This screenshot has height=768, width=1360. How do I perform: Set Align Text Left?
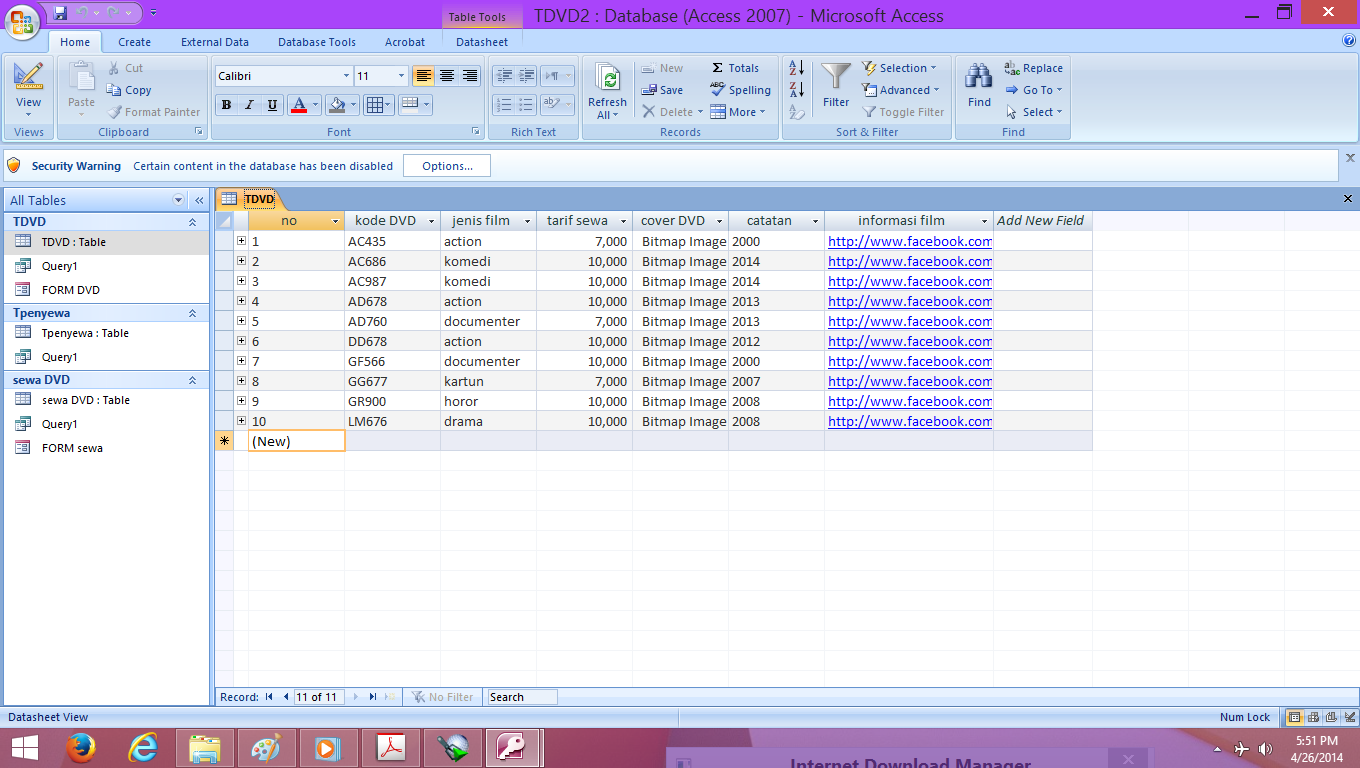pyautogui.click(x=424, y=76)
